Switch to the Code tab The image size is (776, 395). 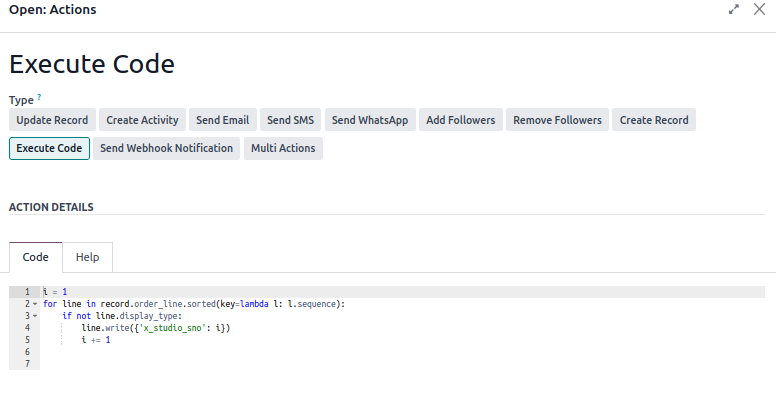(x=36, y=257)
